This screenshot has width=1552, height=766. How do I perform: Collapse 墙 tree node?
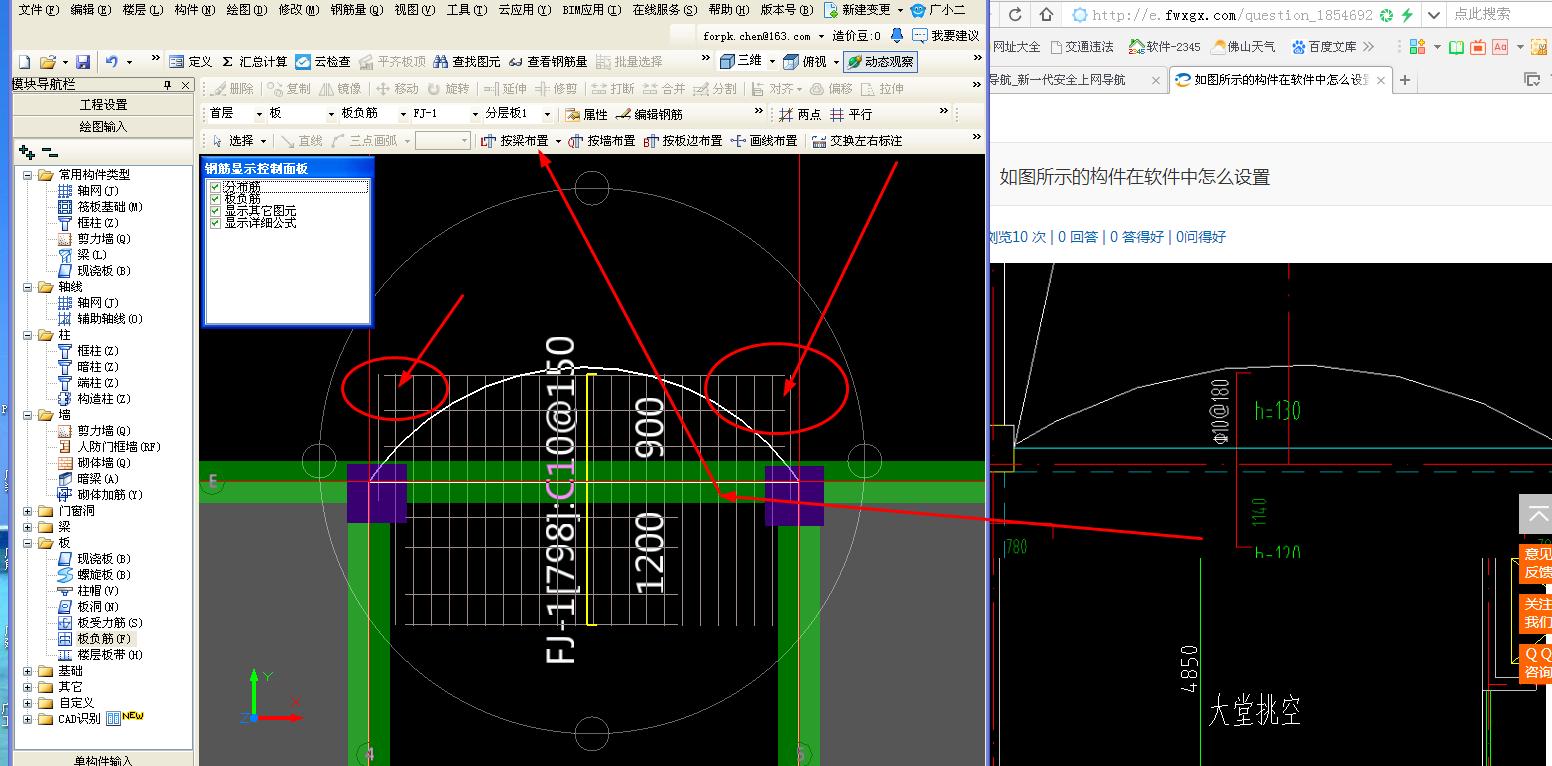pos(28,415)
